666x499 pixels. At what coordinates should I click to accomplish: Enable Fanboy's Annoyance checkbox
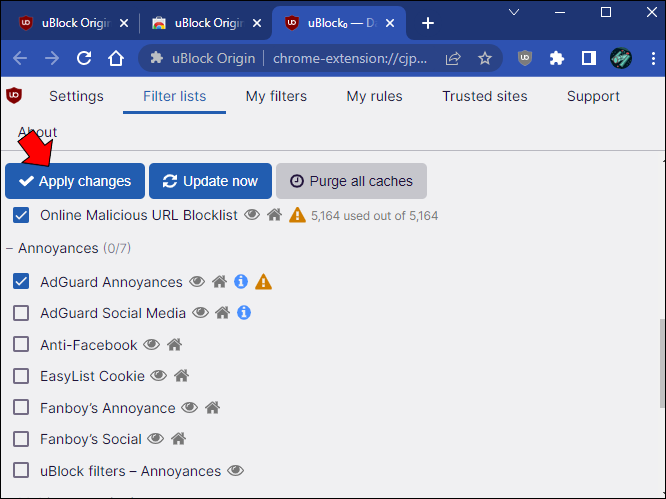(21, 407)
